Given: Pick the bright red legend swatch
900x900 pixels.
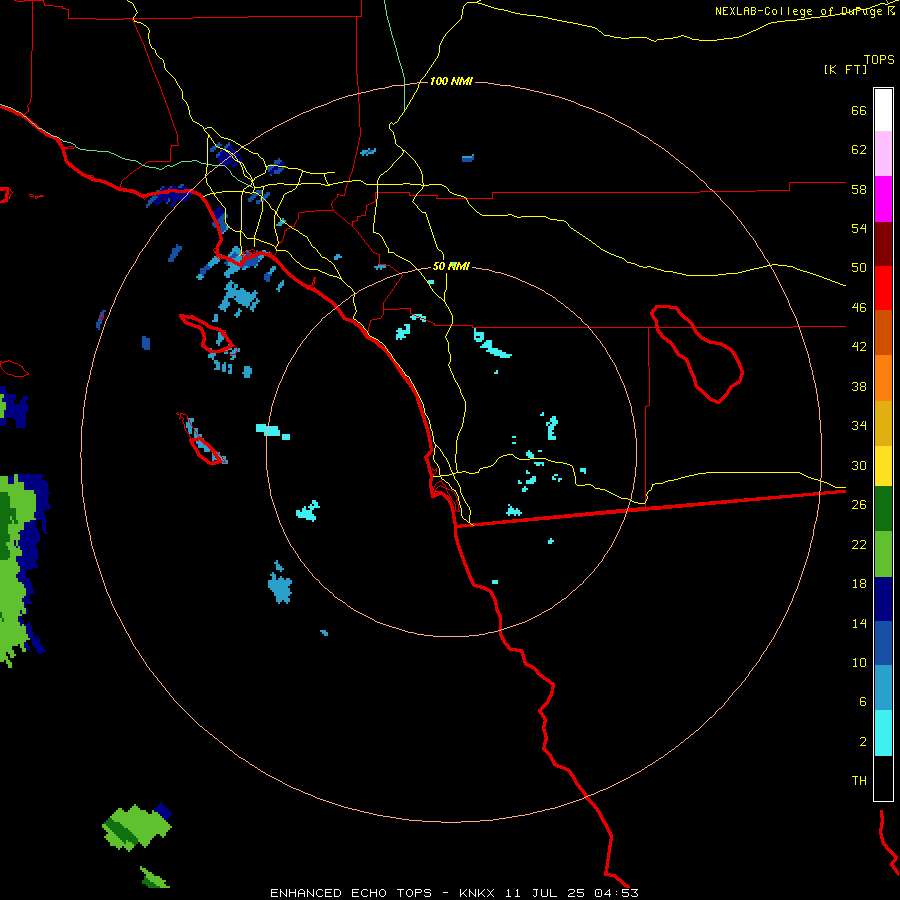Looking at the screenshot, I should click(883, 288).
